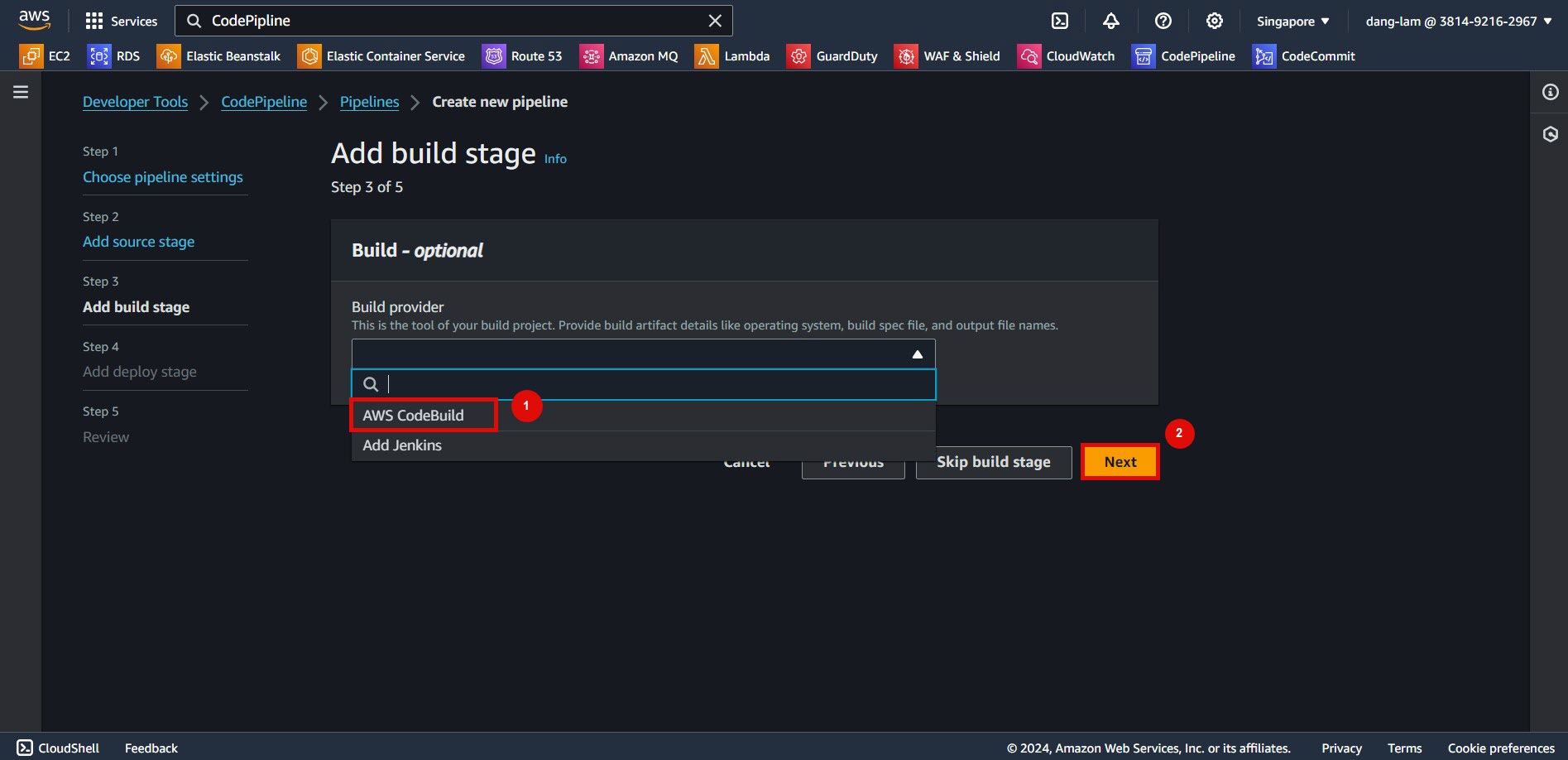
Task: Open Feedback in the footer
Action: [x=151, y=748]
